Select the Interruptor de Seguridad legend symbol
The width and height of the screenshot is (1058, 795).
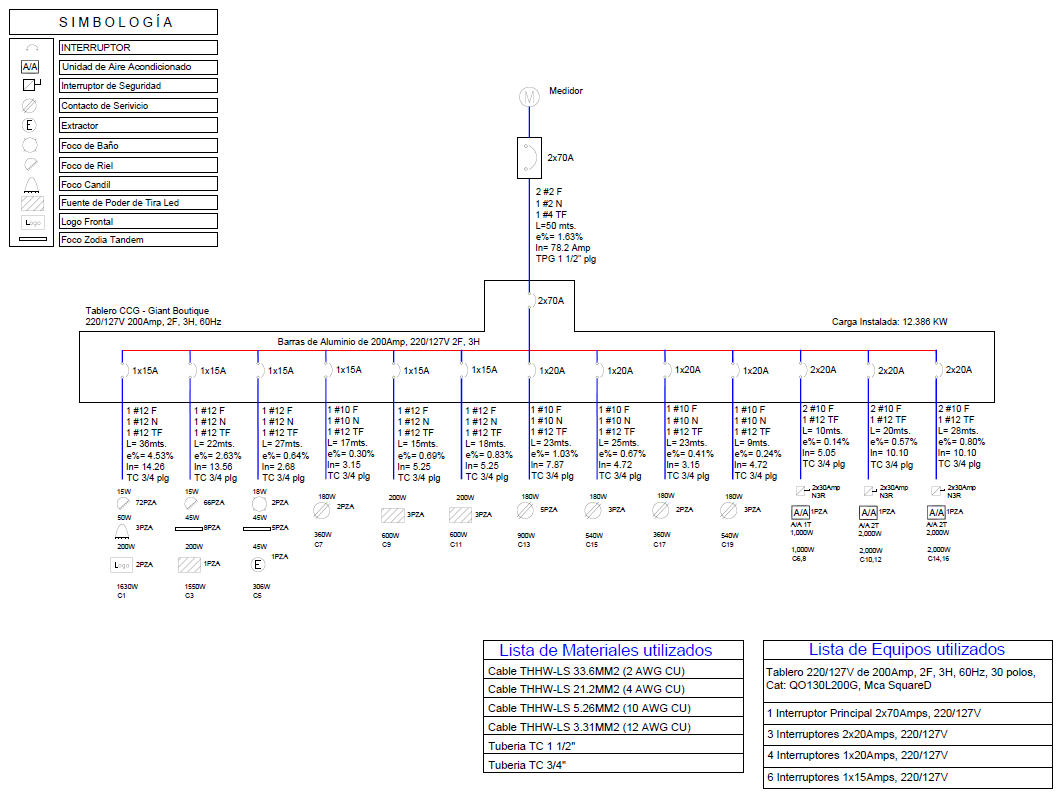pyautogui.click(x=31, y=86)
